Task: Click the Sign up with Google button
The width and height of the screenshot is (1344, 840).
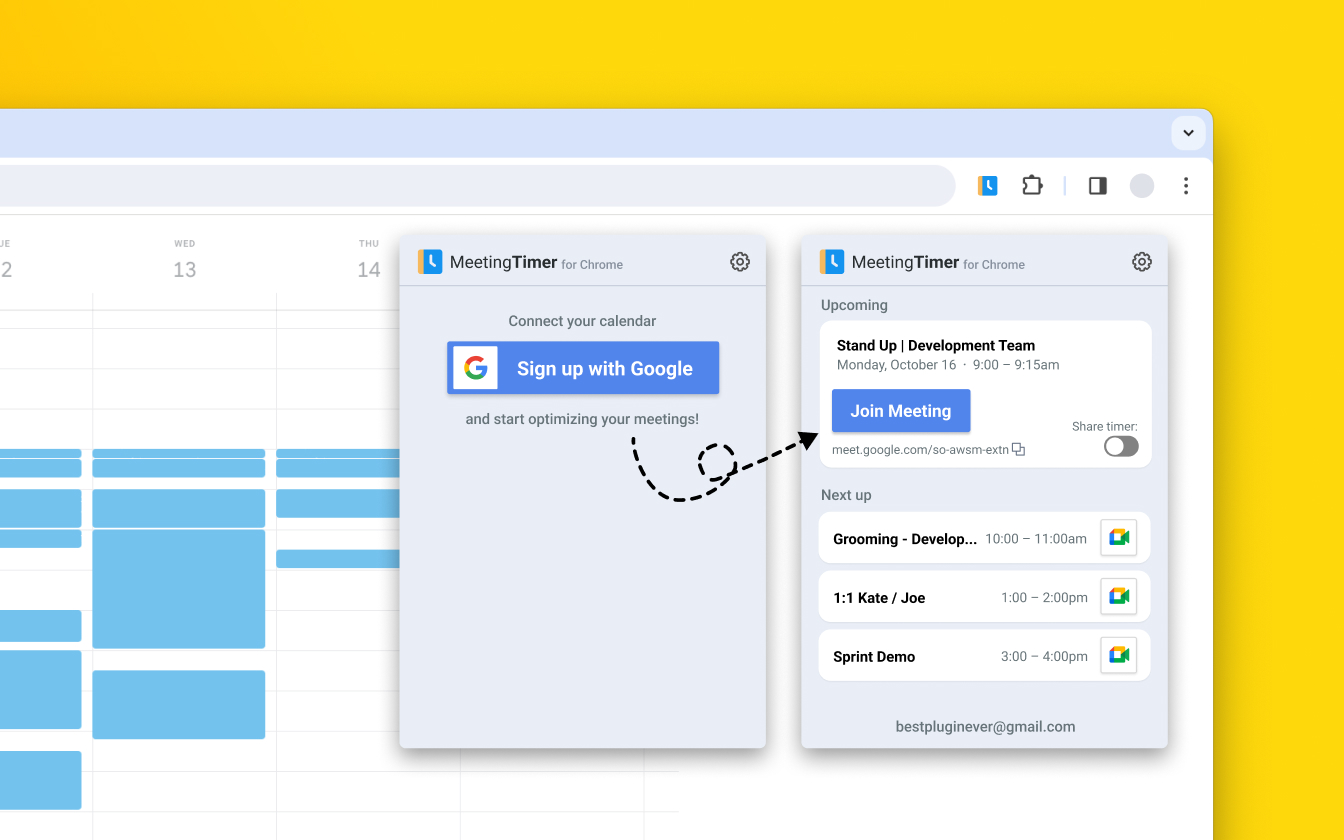Action: [x=583, y=367]
